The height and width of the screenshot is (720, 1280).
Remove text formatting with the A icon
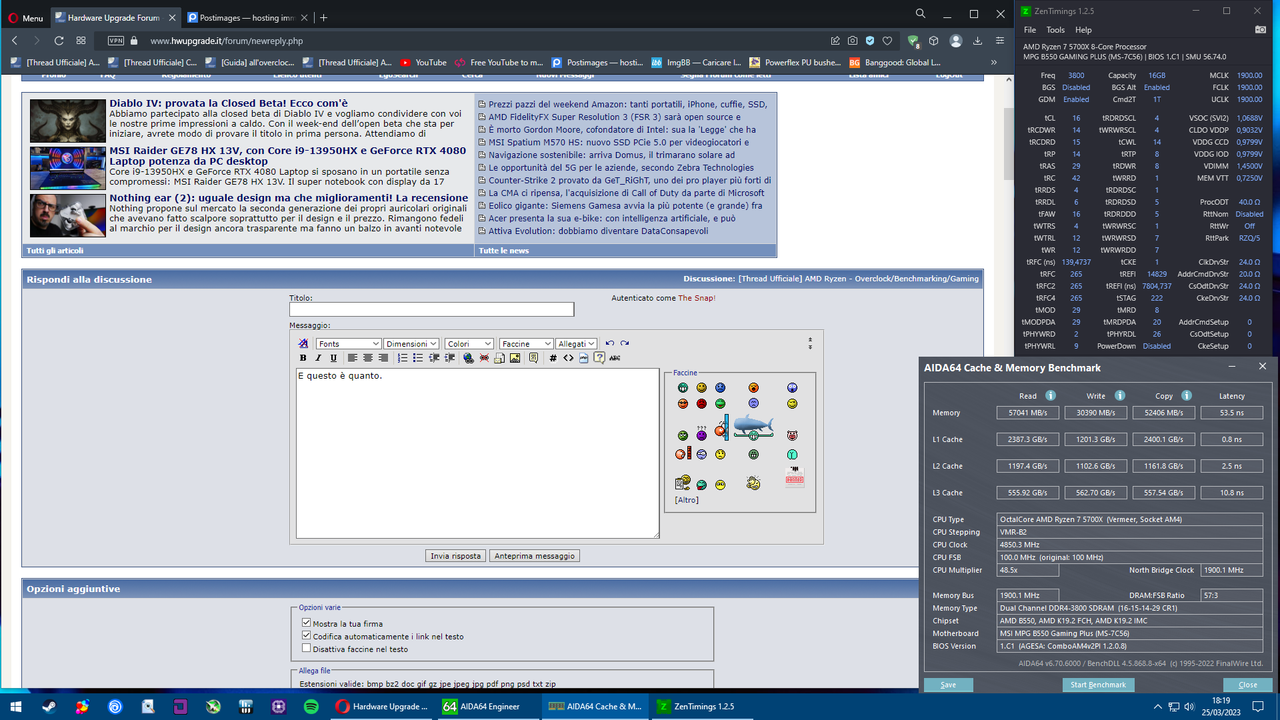click(x=303, y=343)
